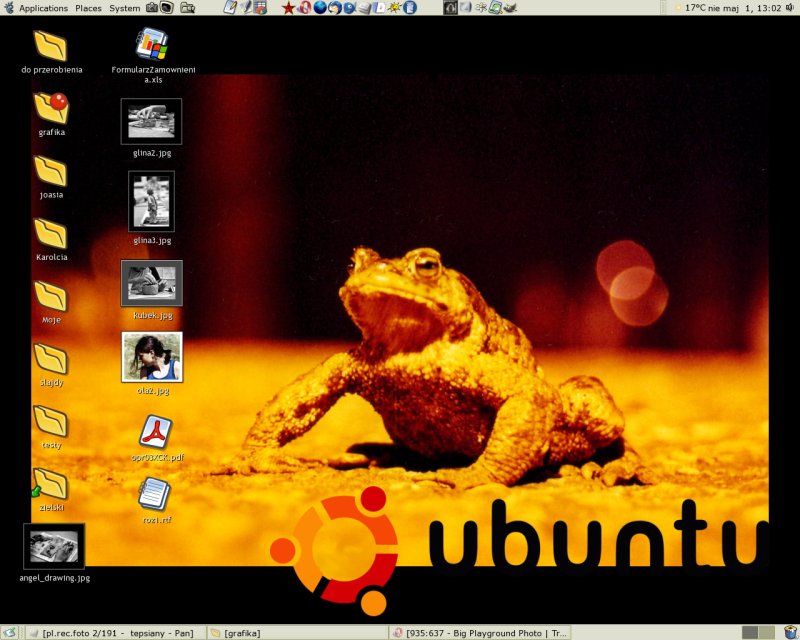
Task: Click the yellow sun launcher icon
Action: tap(394, 8)
